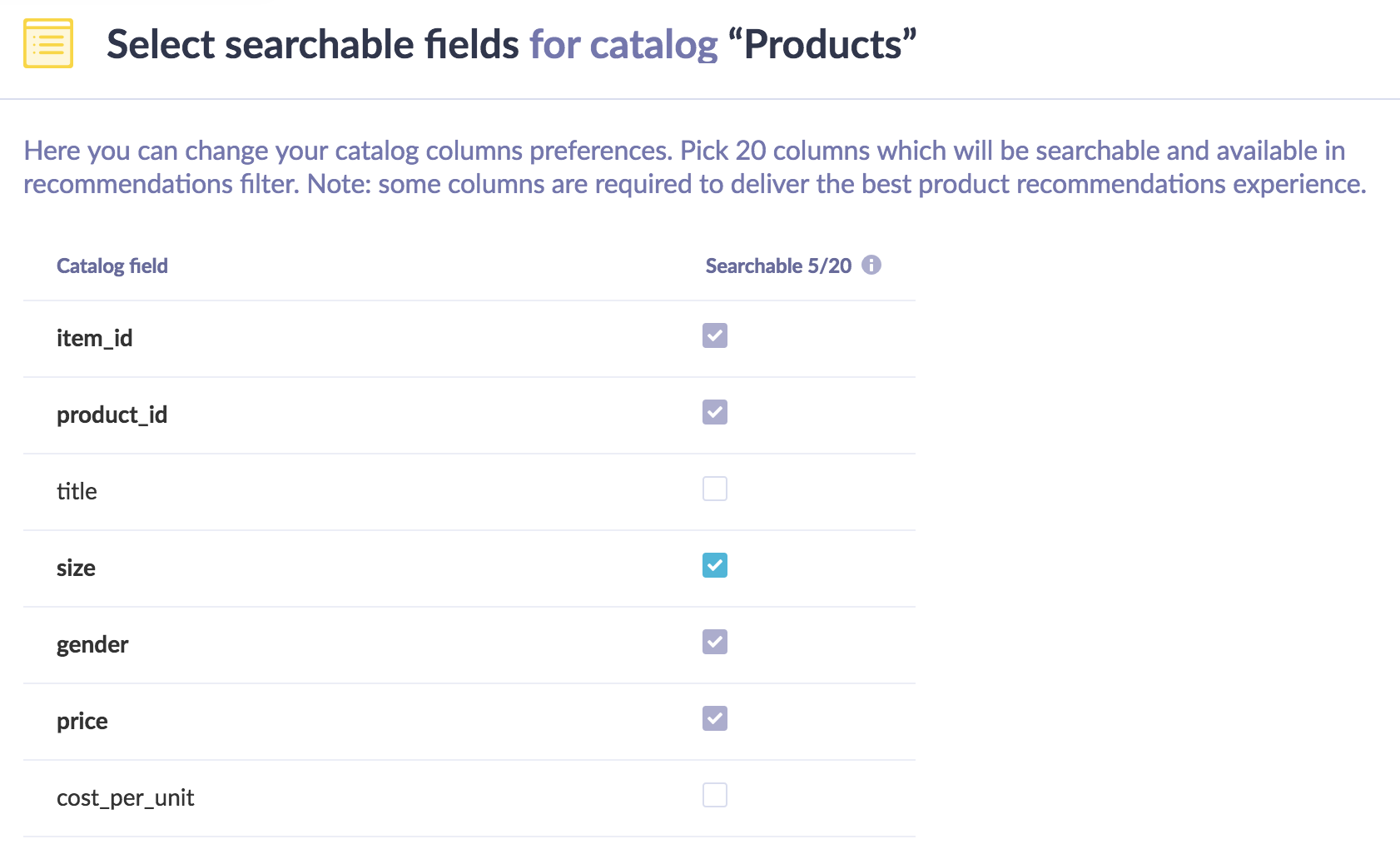Image resolution: width=1400 pixels, height=859 pixels.
Task: Click the size field name
Action: tap(76, 568)
